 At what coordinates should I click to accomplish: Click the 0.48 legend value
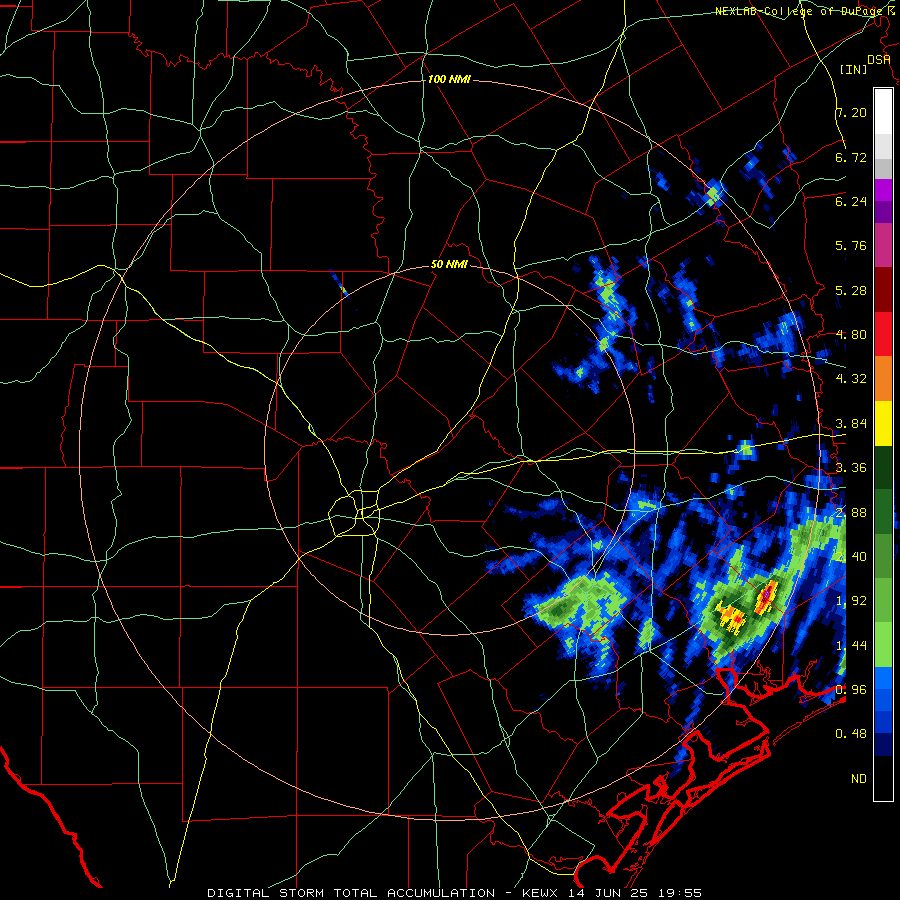click(851, 734)
